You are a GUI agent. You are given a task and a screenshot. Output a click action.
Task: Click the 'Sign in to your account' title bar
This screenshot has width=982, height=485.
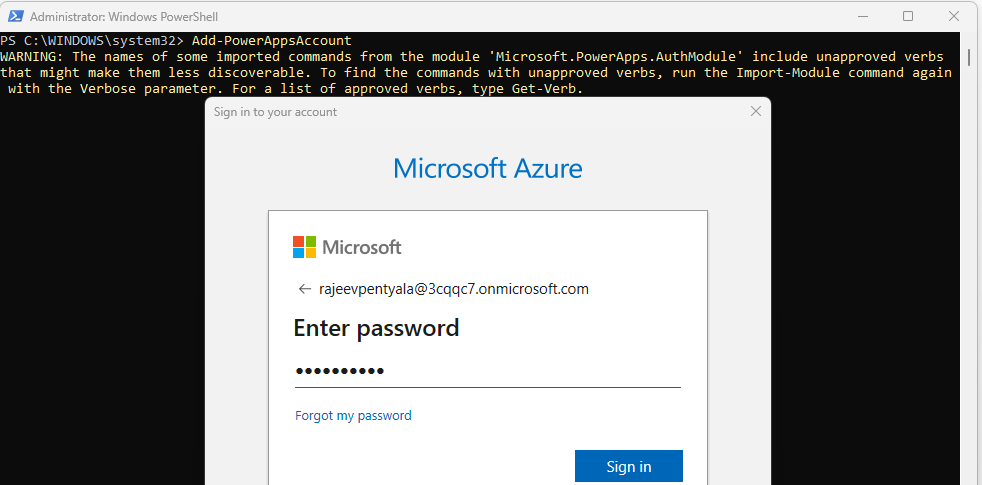pyautogui.click(x=275, y=112)
